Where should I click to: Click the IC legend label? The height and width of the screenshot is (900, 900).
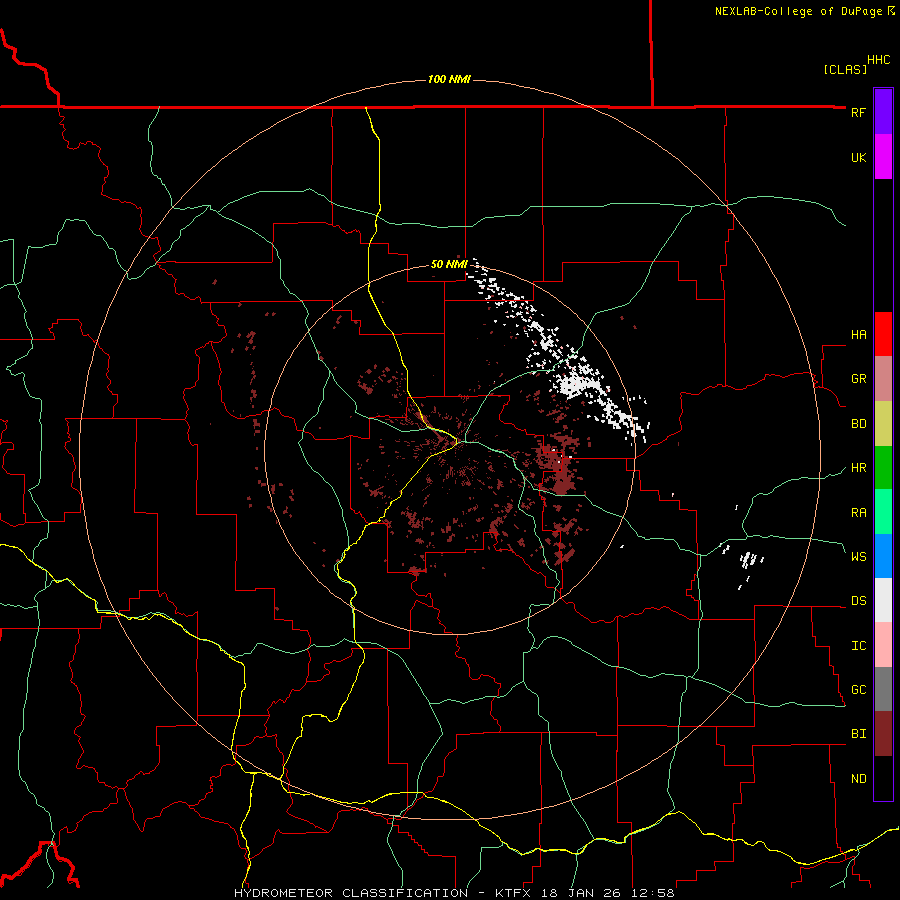tap(858, 646)
